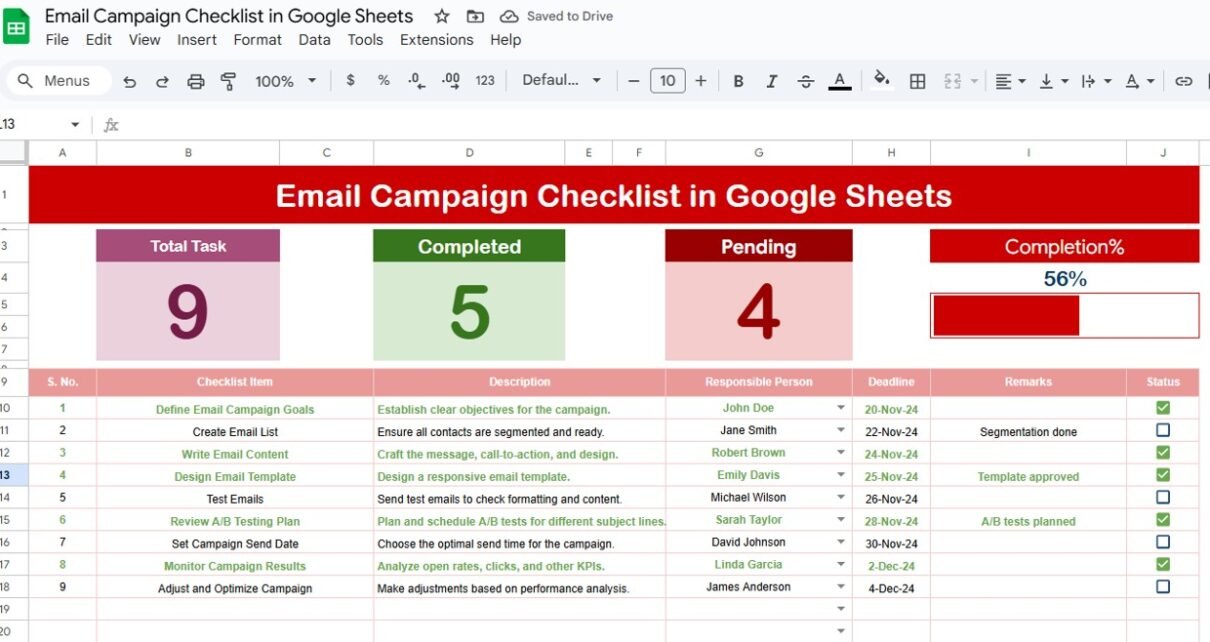The width and height of the screenshot is (1210, 642).
Task: Open the text rotation dropdown
Action: coord(1139,81)
